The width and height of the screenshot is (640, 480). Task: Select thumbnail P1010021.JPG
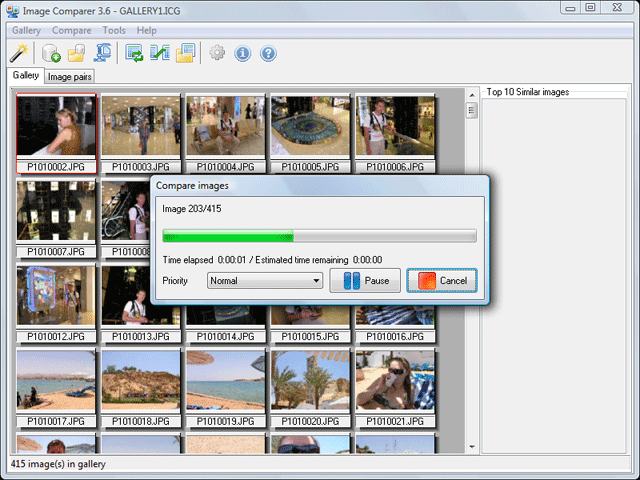click(395, 388)
